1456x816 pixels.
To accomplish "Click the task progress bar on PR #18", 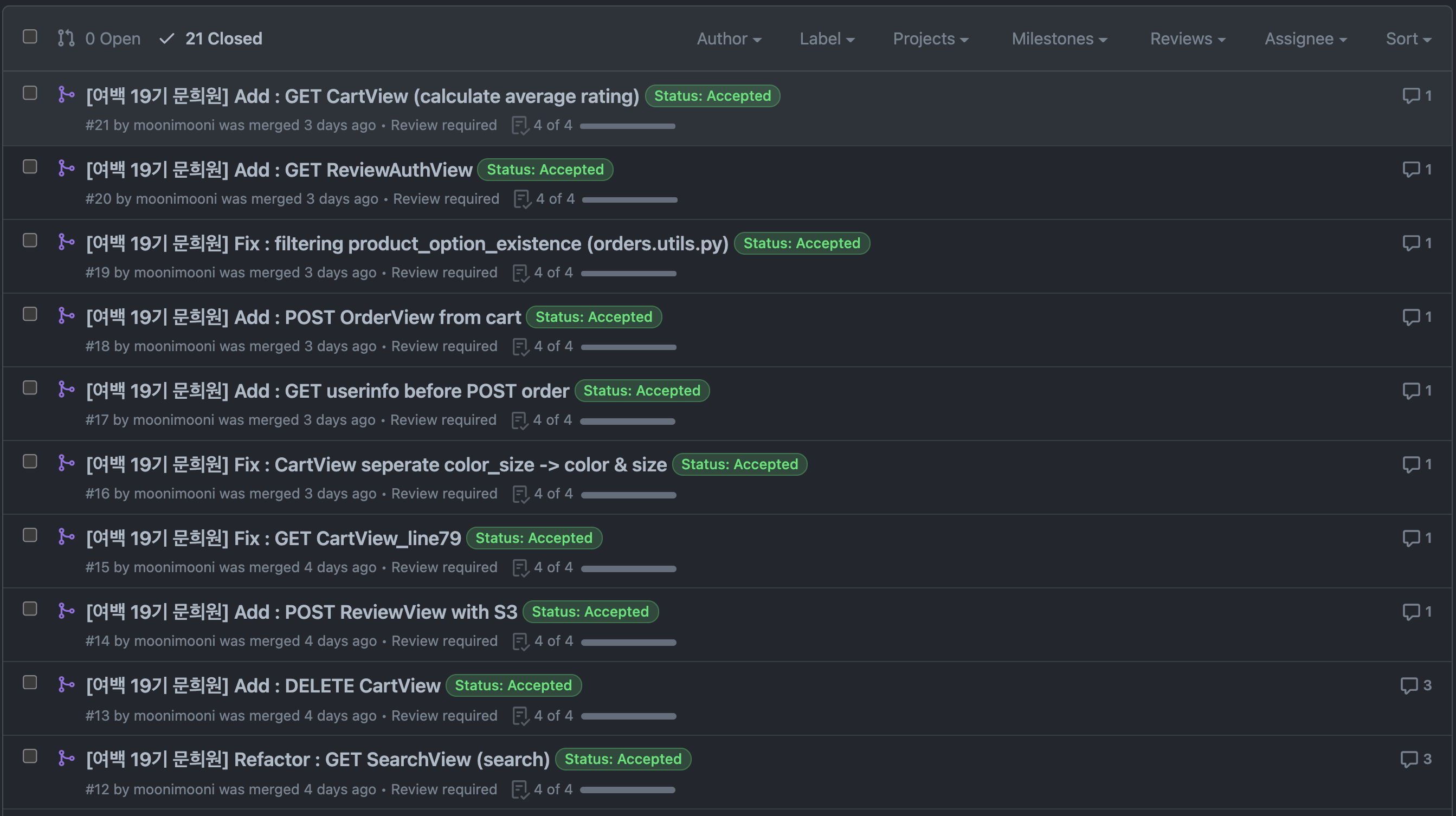I will click(628, 347).
